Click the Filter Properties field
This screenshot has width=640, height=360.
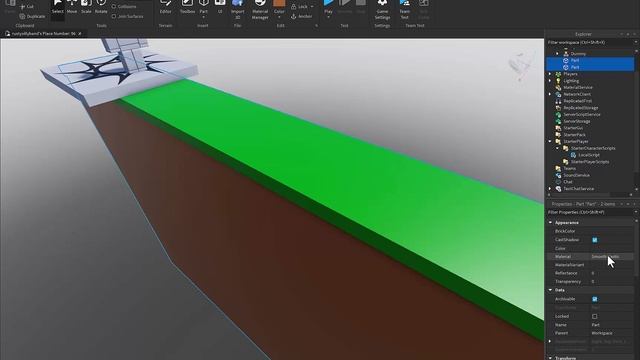coord(590,212)
